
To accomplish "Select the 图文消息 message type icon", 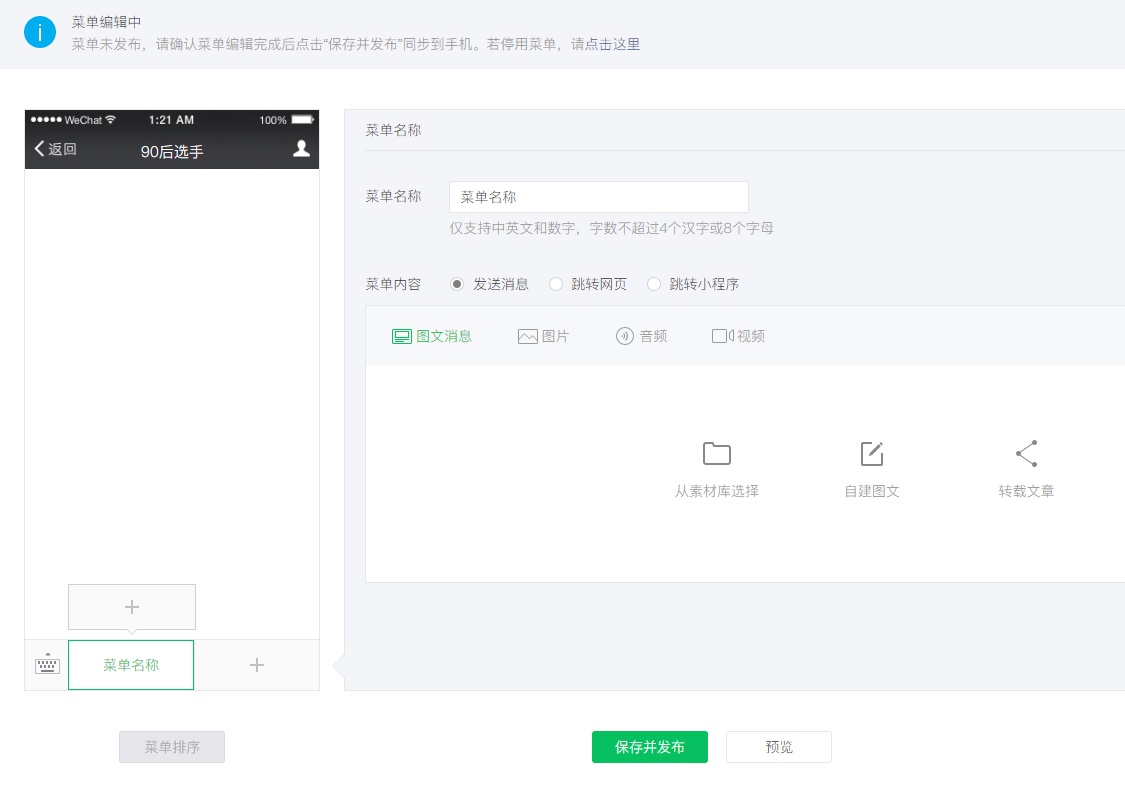I will coord(403,336).
